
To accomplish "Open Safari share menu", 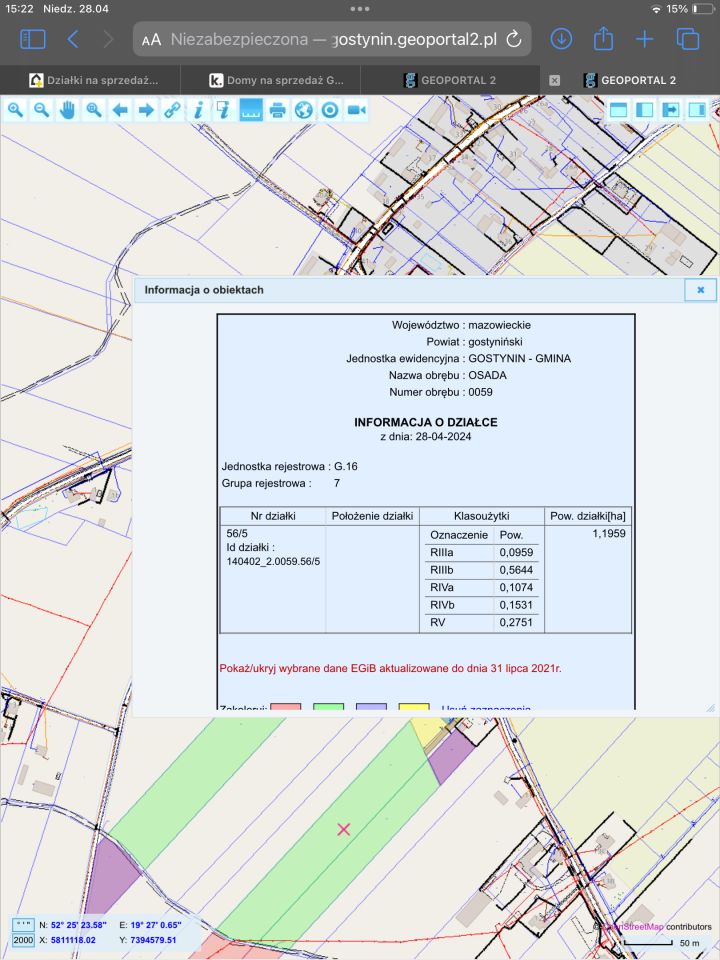I will (603, 39).
